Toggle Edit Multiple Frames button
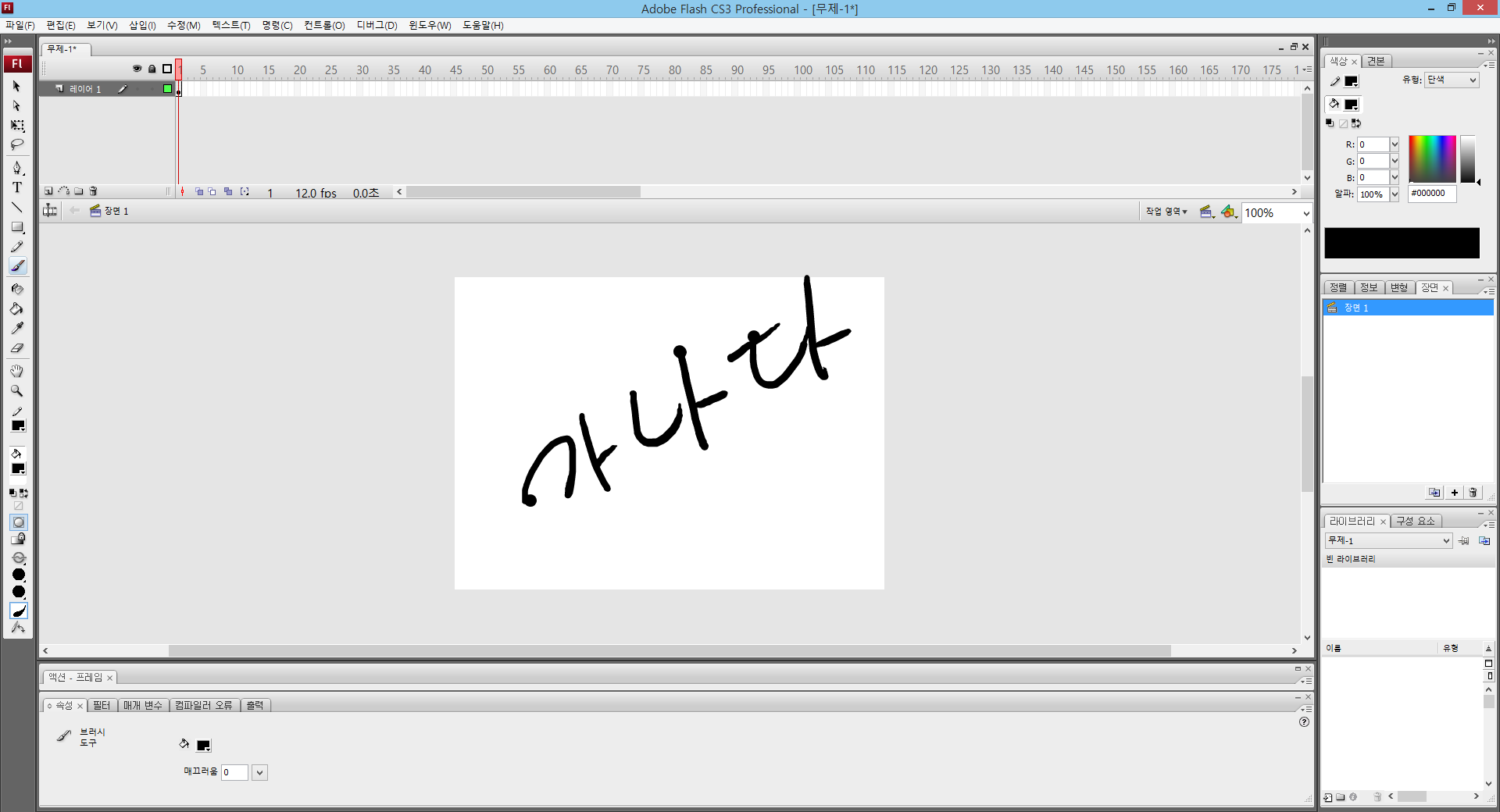Image resolution: width=1500 pixels, height=812 pixels. pos(228,191)
